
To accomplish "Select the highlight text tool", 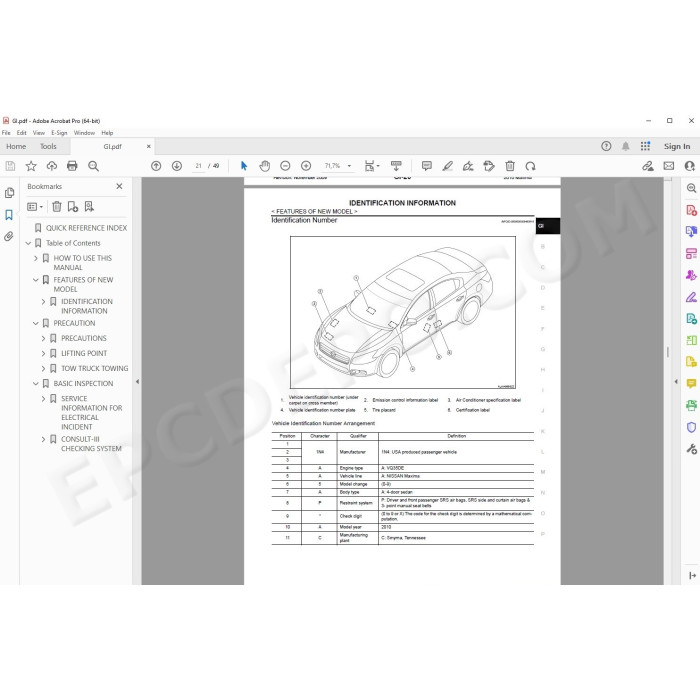I will pyautogui.click(x=447, y=166).
